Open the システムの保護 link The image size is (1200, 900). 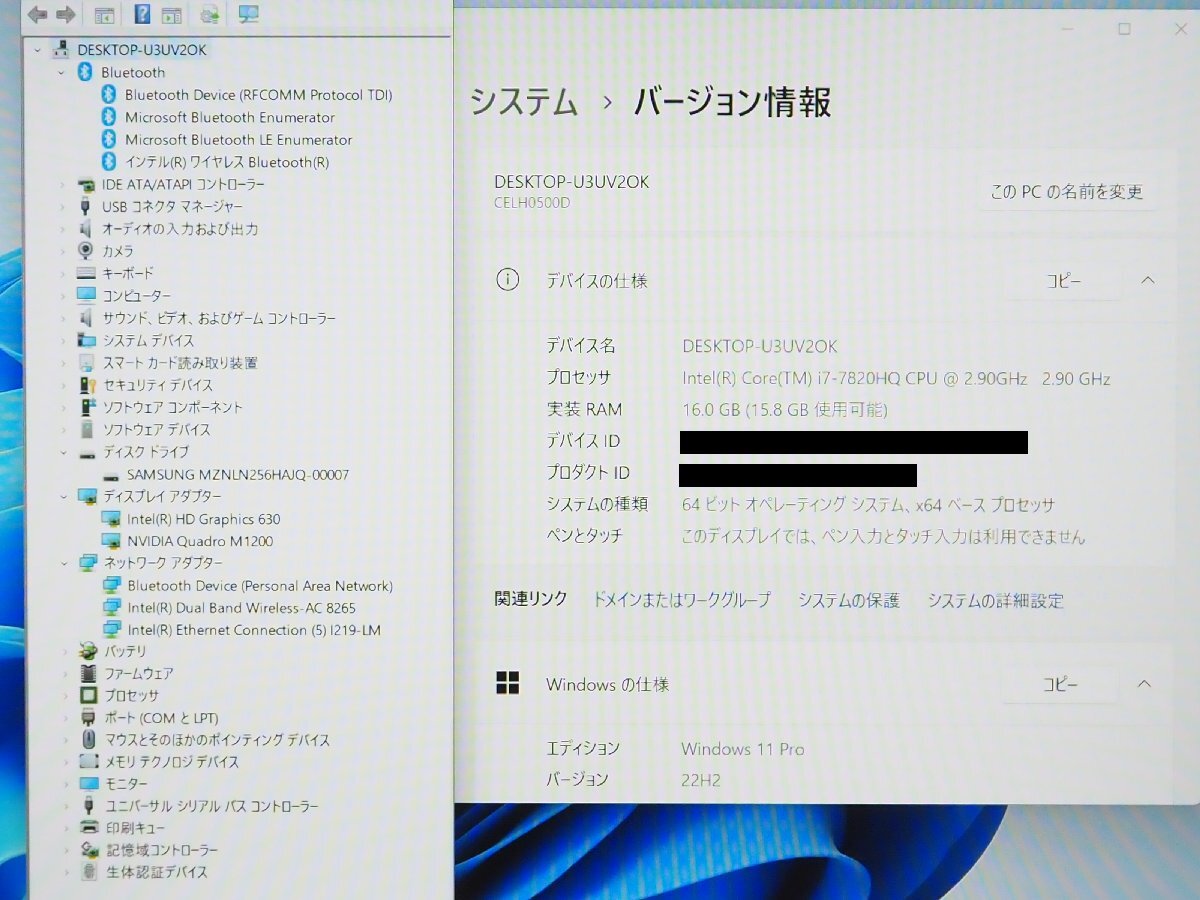849,600
